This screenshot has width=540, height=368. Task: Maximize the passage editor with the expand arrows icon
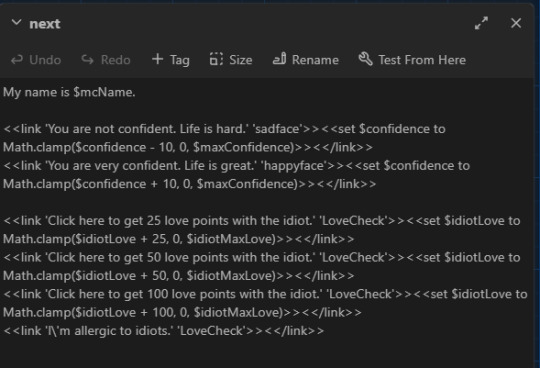point(481,23)
